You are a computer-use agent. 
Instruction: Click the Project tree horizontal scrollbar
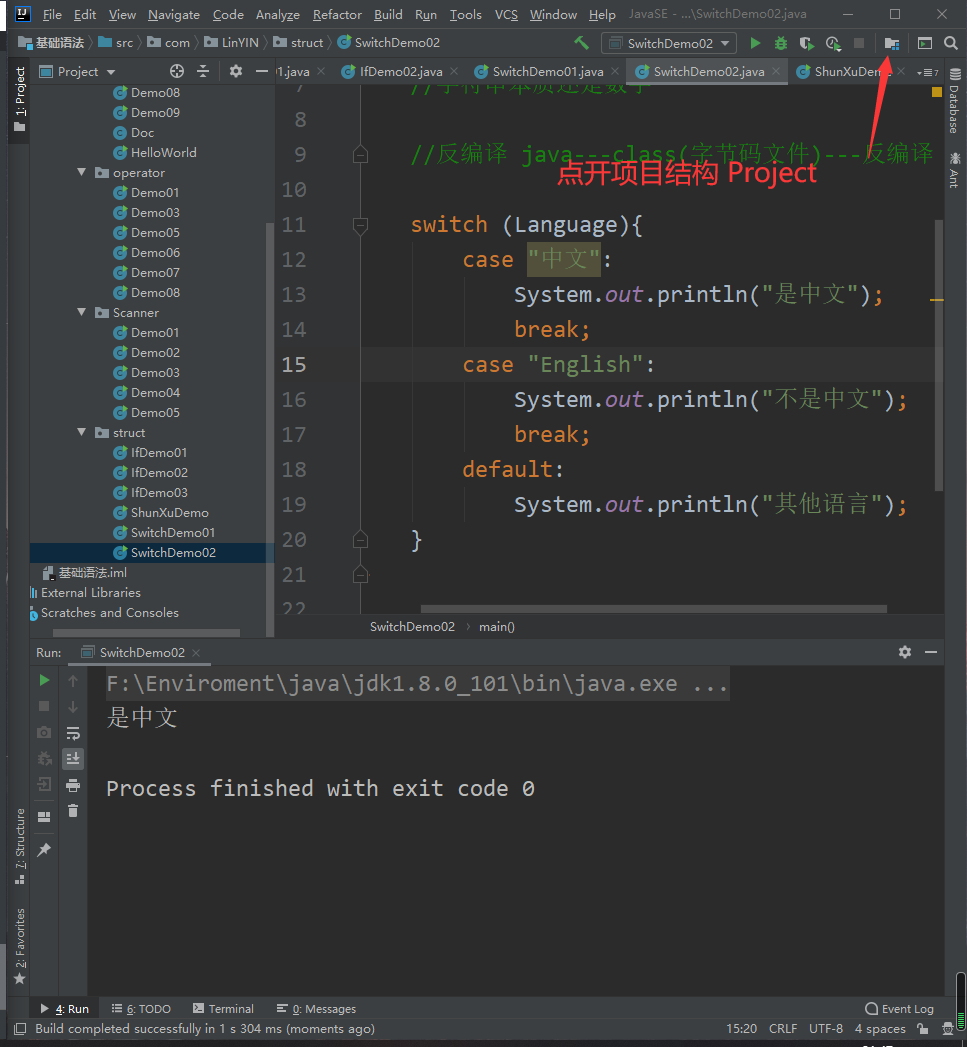[146, 632]
